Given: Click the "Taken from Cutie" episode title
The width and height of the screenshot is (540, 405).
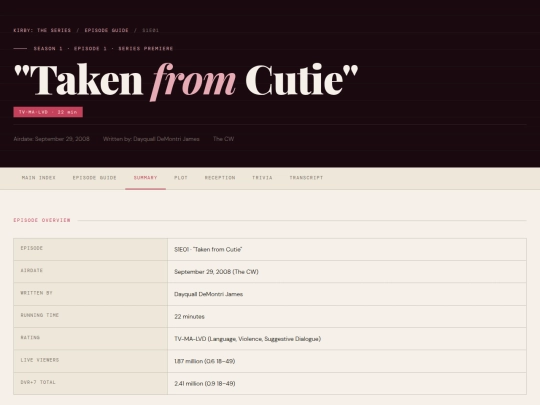Looking at the screenshot, I should point(186,81).
